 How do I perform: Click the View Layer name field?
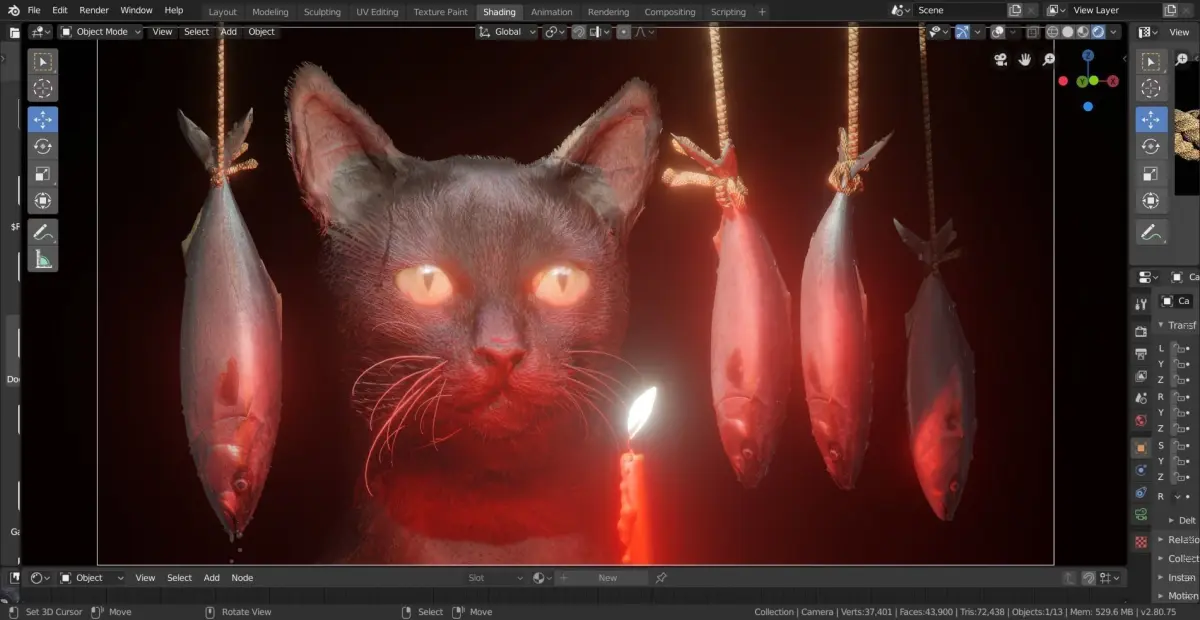[x=1117, y=10]
